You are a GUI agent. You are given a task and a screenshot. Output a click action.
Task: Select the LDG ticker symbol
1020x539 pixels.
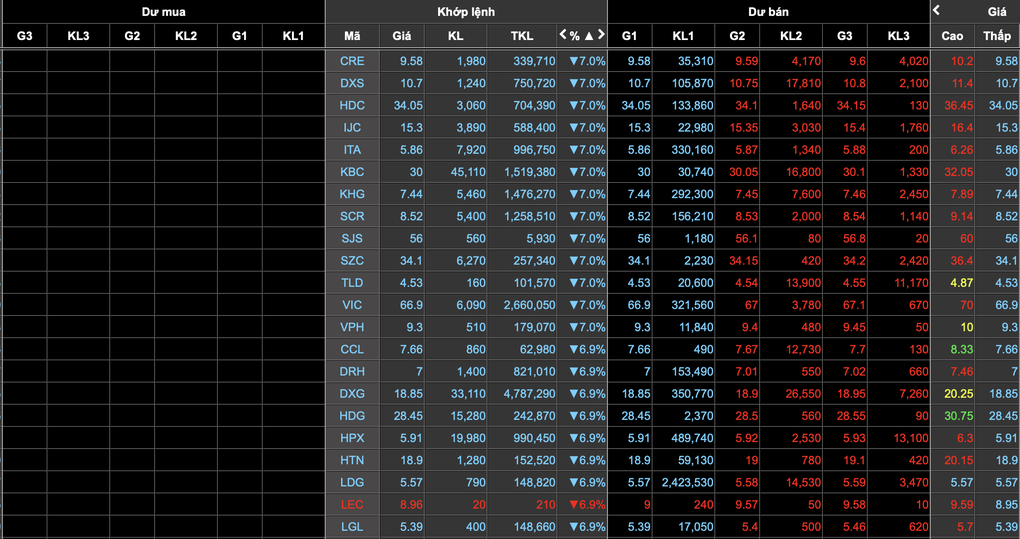tap(352, 482)
